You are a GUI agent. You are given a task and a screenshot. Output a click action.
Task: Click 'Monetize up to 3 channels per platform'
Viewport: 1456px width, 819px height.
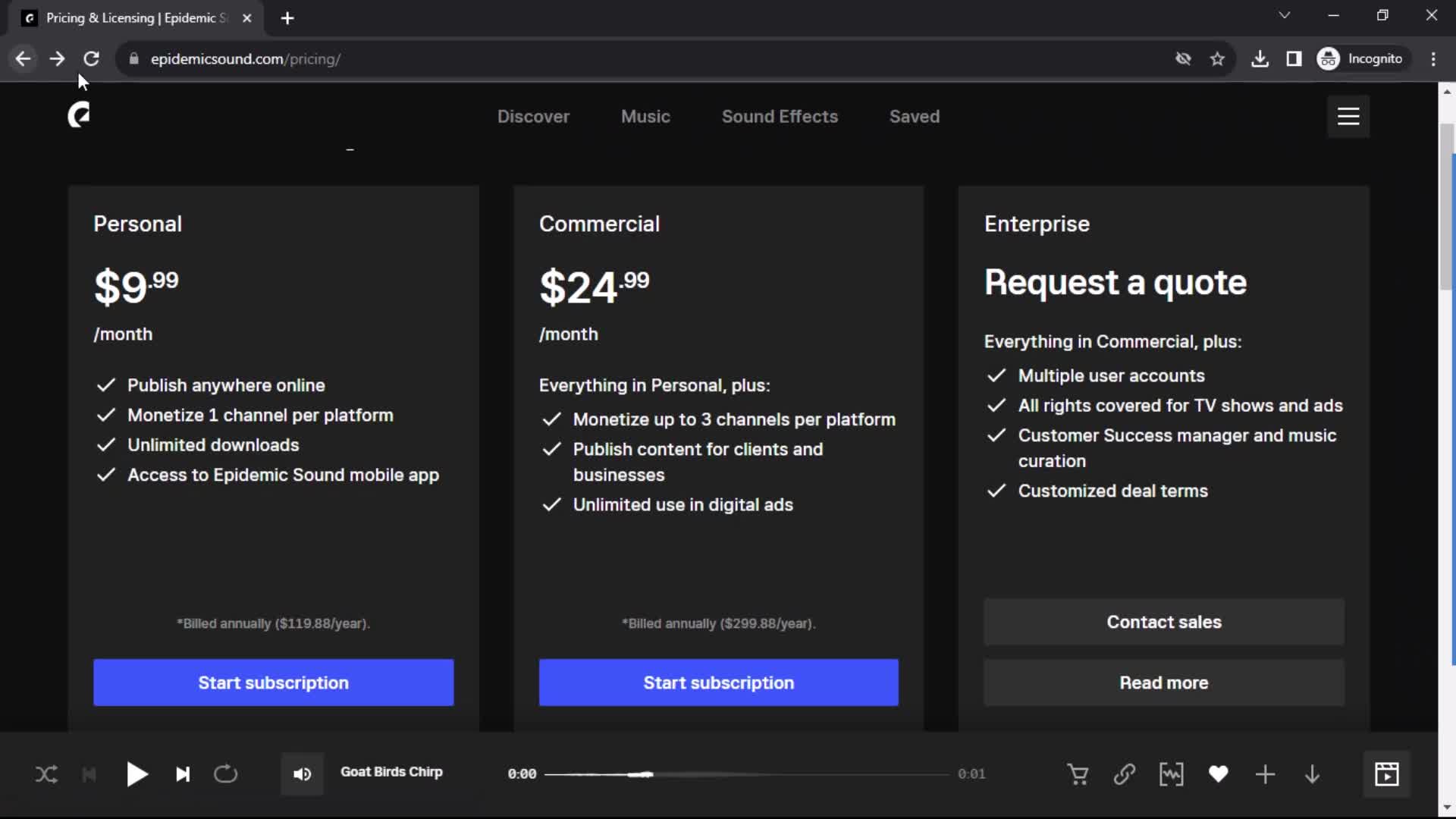click(734, 419)
